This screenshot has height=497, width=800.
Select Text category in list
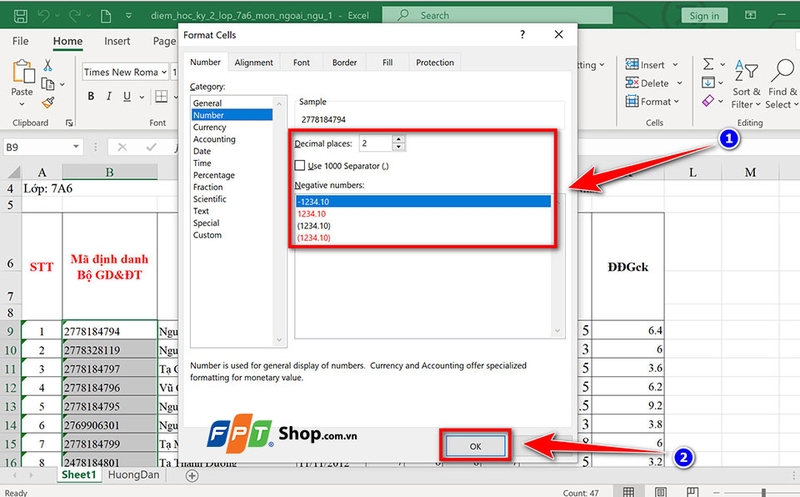point(232,211)
